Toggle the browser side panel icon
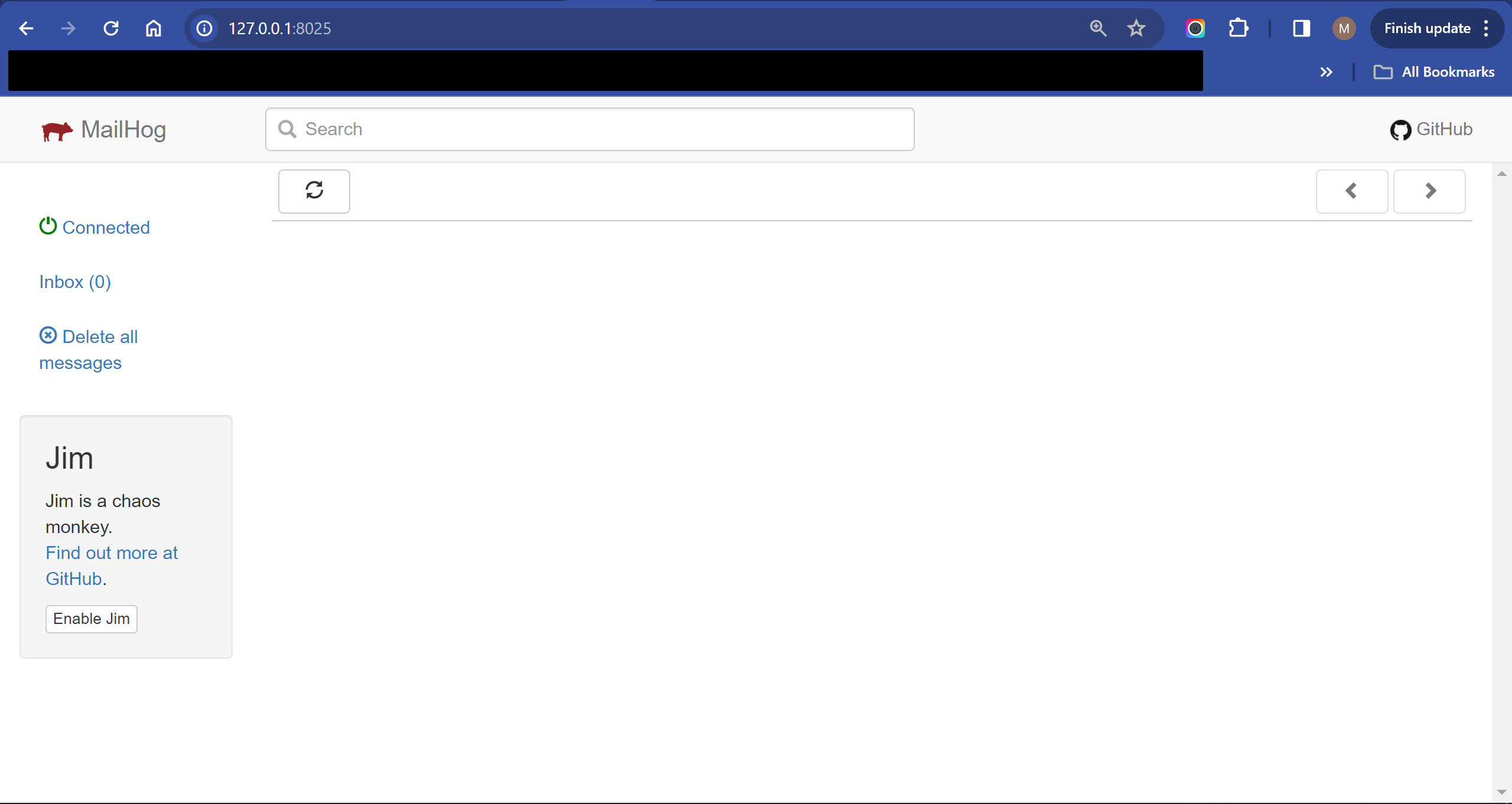This screenshot has width=1512, height=804. coord(1302,28)
